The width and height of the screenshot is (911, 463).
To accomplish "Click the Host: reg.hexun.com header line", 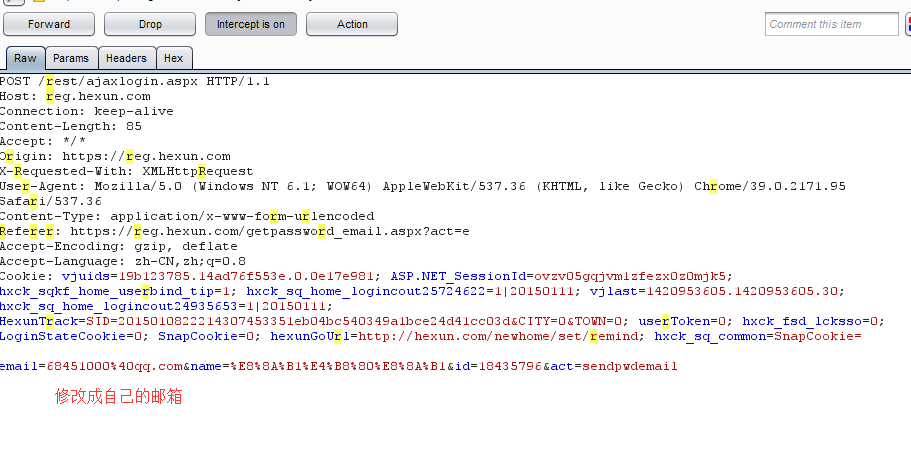I will [75, 96].
